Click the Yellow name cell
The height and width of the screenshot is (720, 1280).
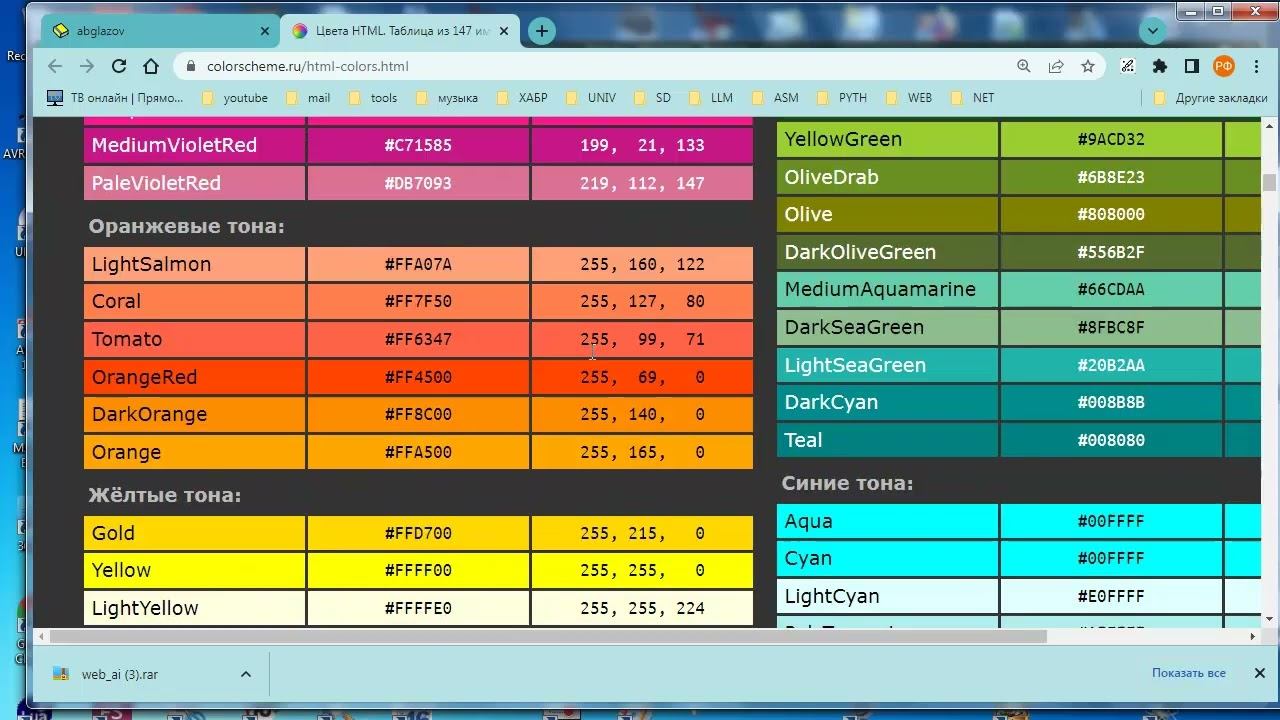pyautogui.click(x=194, y=571)
